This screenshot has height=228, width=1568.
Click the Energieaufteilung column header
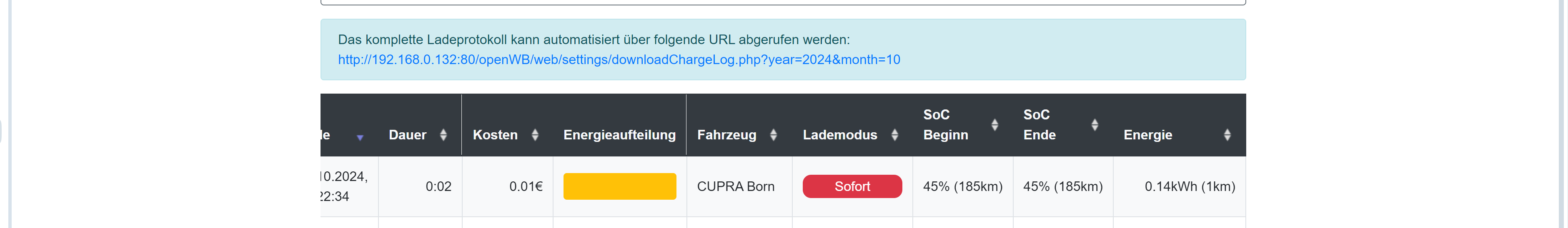pos(619,135)
